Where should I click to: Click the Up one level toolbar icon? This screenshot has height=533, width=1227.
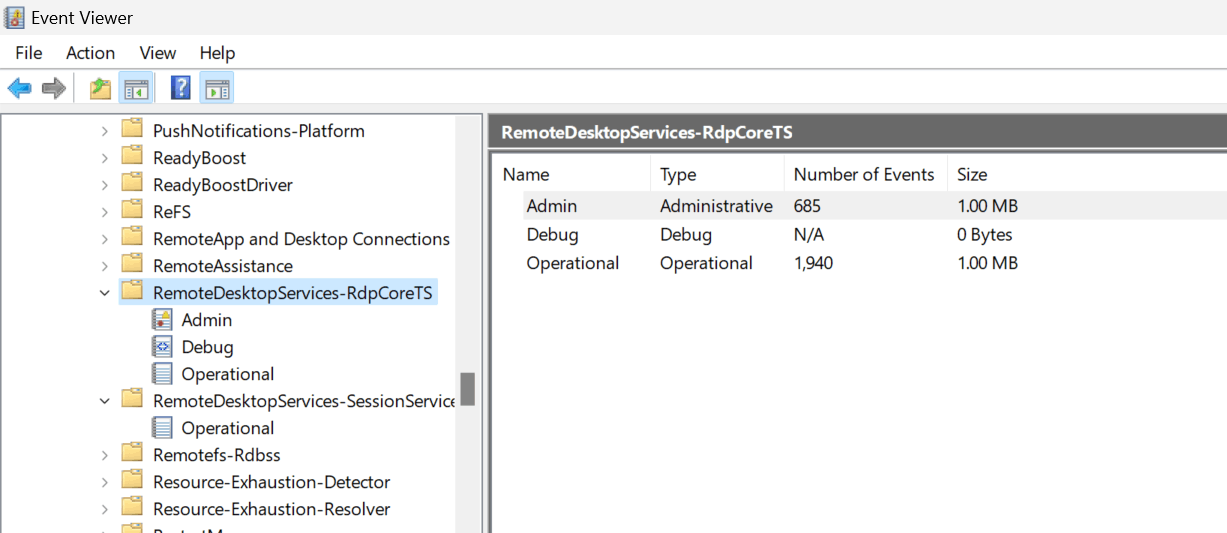(100, 88)
